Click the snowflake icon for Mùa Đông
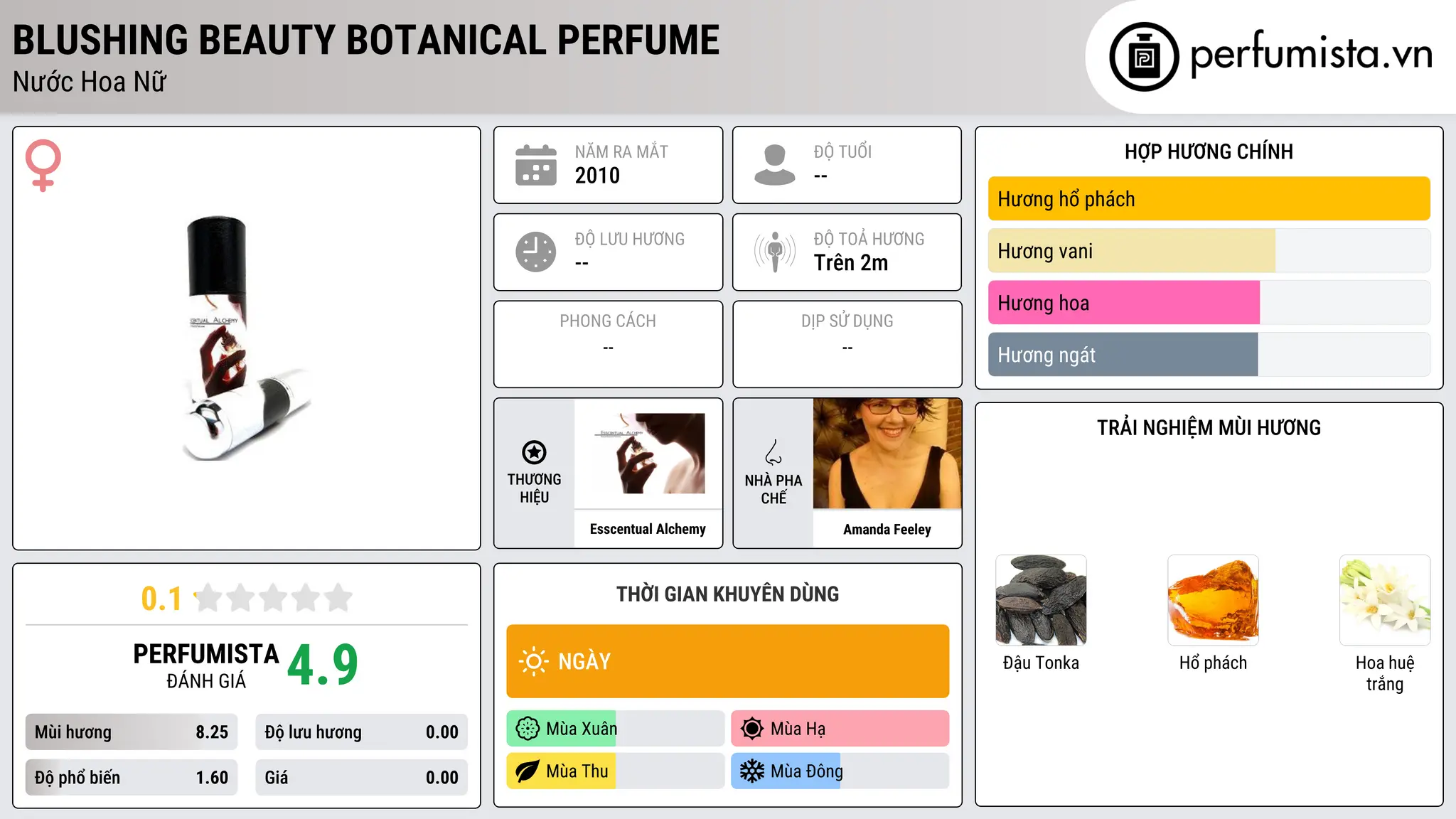The height and width of the screenshot is (819, 1456). click(752, 771)
